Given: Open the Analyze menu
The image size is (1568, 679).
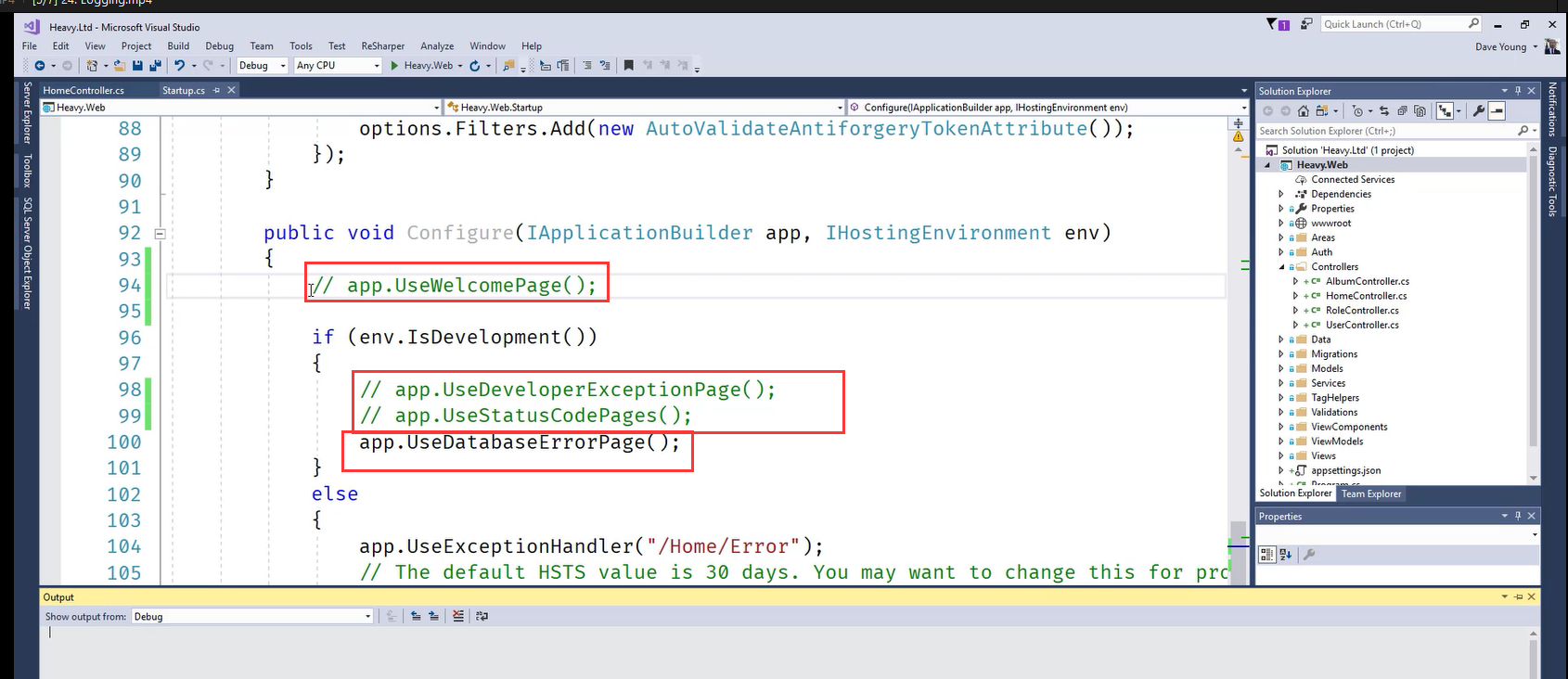Looking at the screenshot, I should pos(437,45).
